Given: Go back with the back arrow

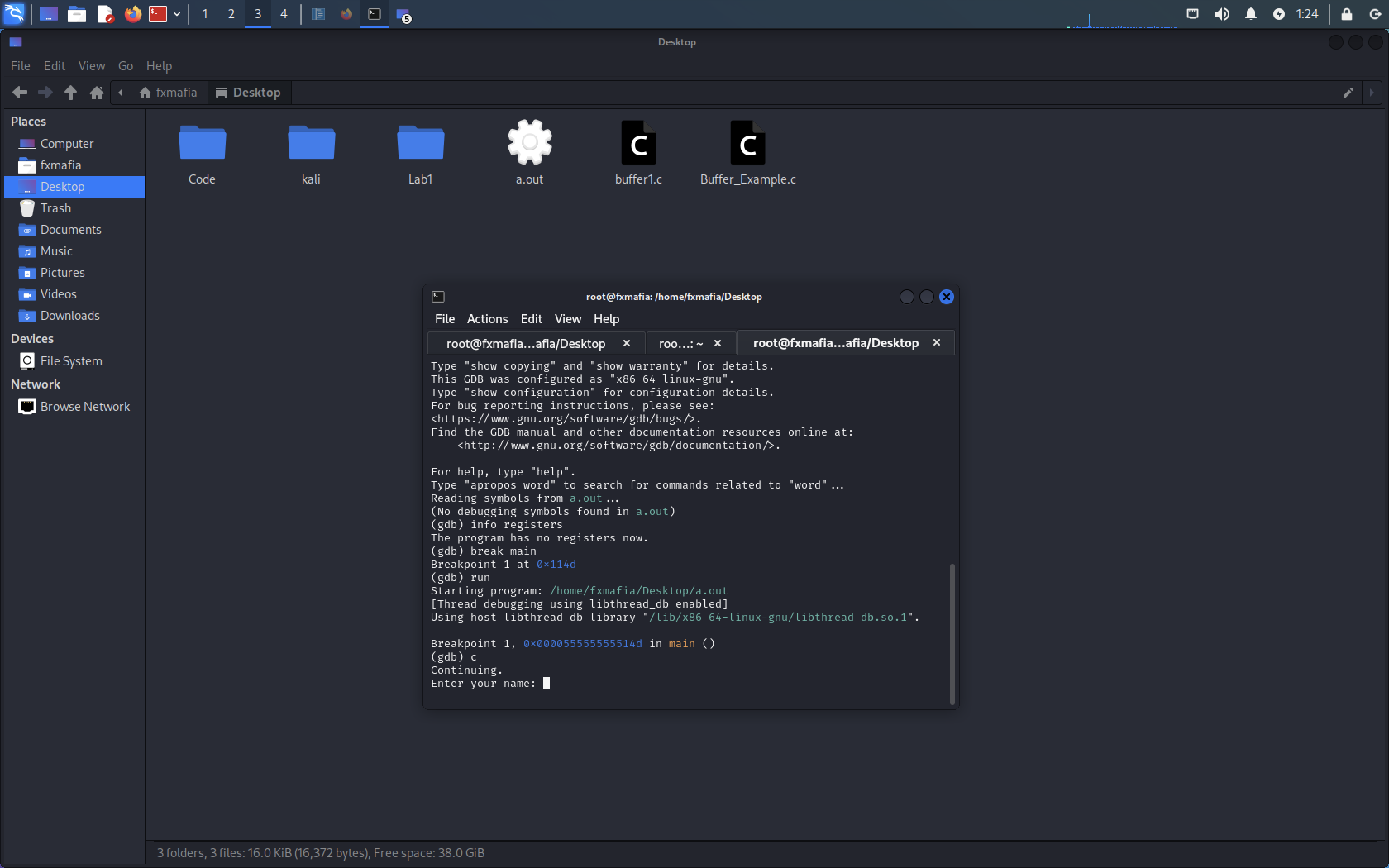Looking at the screenshot, I should click(20, 93).
